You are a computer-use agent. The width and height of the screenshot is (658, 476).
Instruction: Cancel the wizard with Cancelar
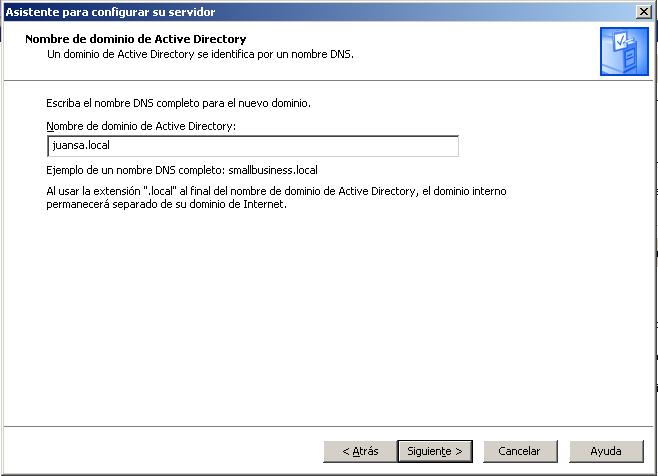[x=520, y=451]
